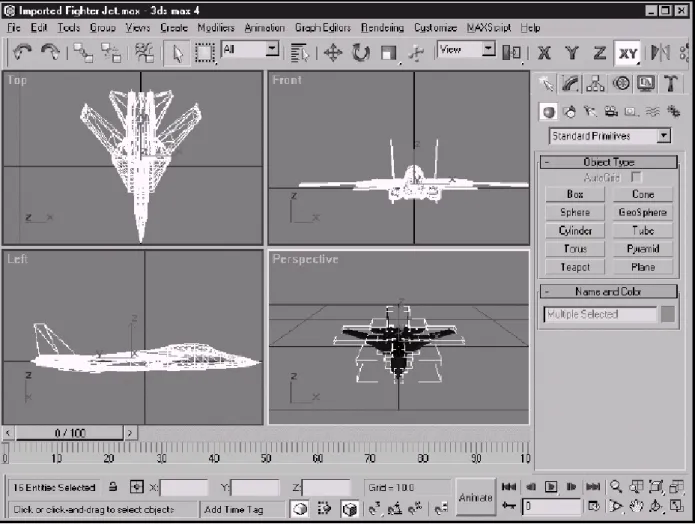Click the 0 / 100 time slider
Image resolution: width=695 pixels, height=524 pixels.
click(x=70, y=433)
